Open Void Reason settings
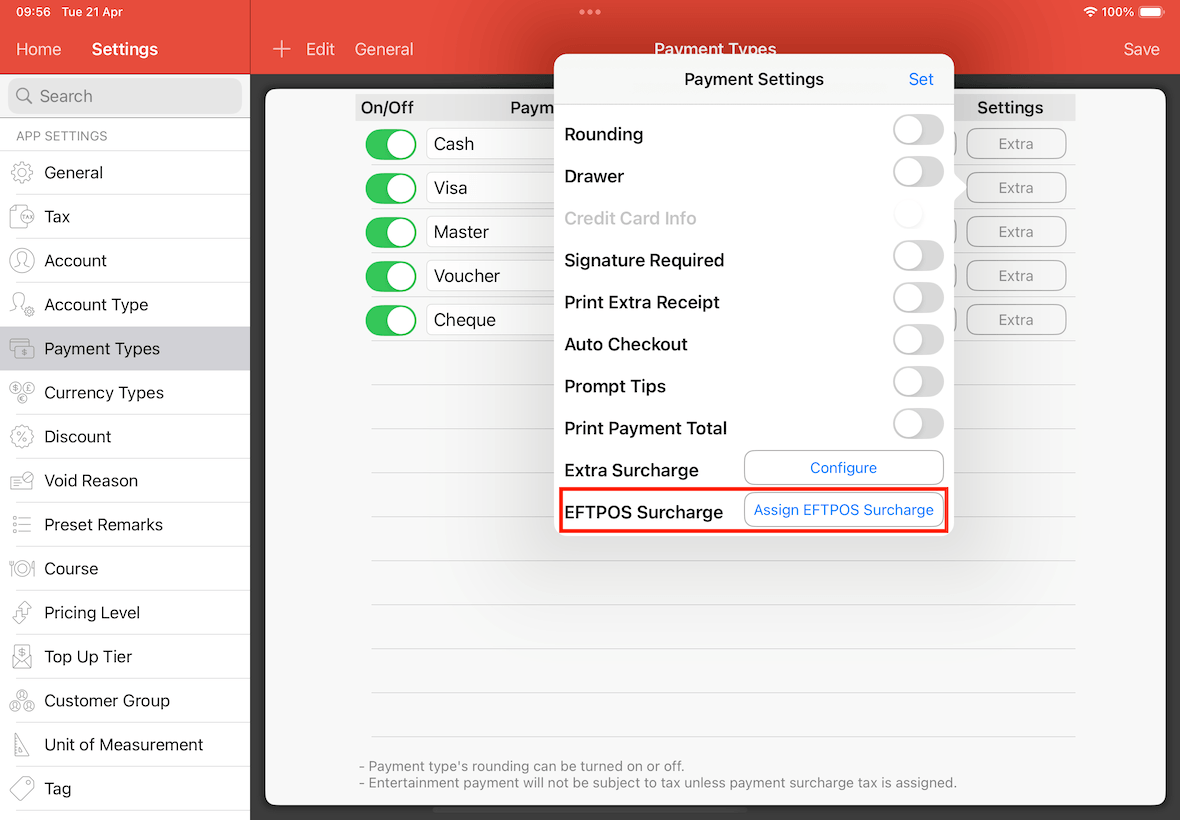The width and height of the screenshot is (1180, 820). pos(125,481)
